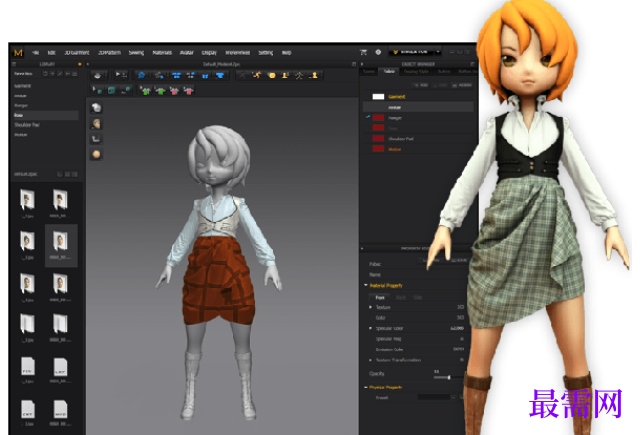Click the simulate garment toolbar icon

coord(97,75)
